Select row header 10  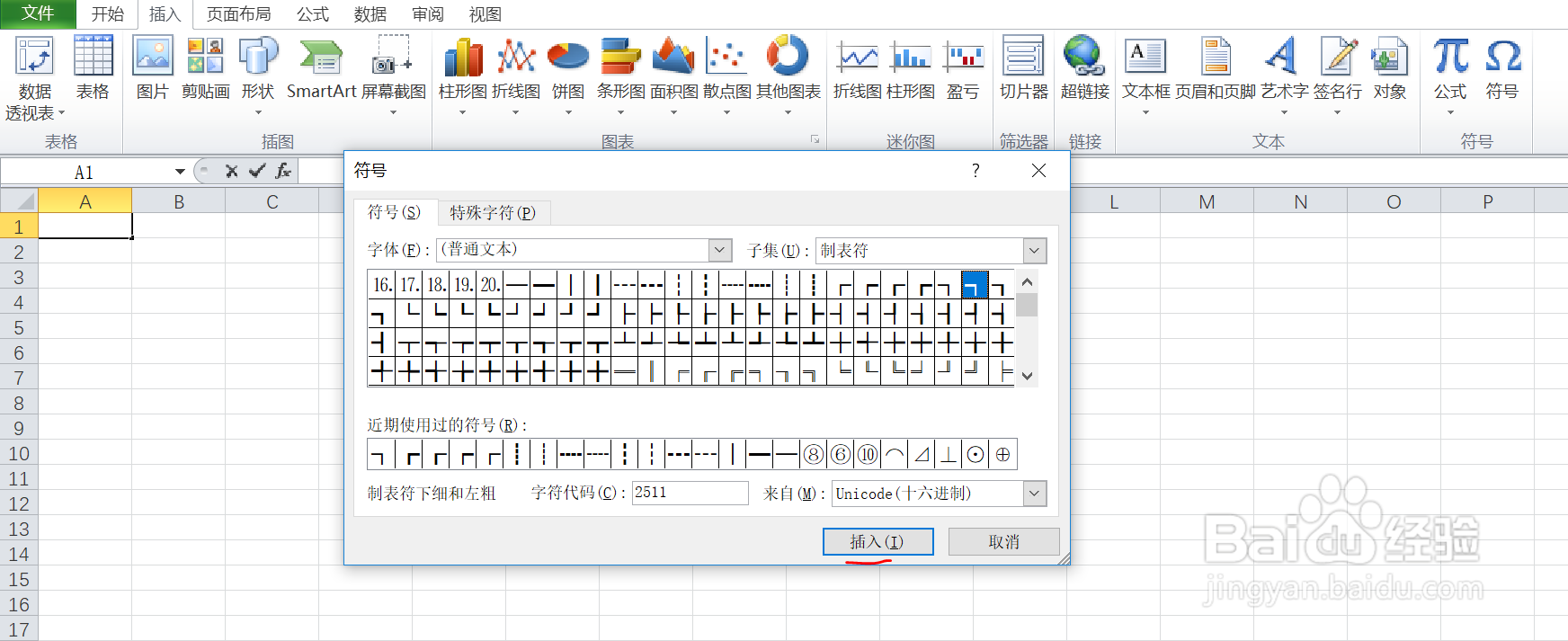pos(19,454)
